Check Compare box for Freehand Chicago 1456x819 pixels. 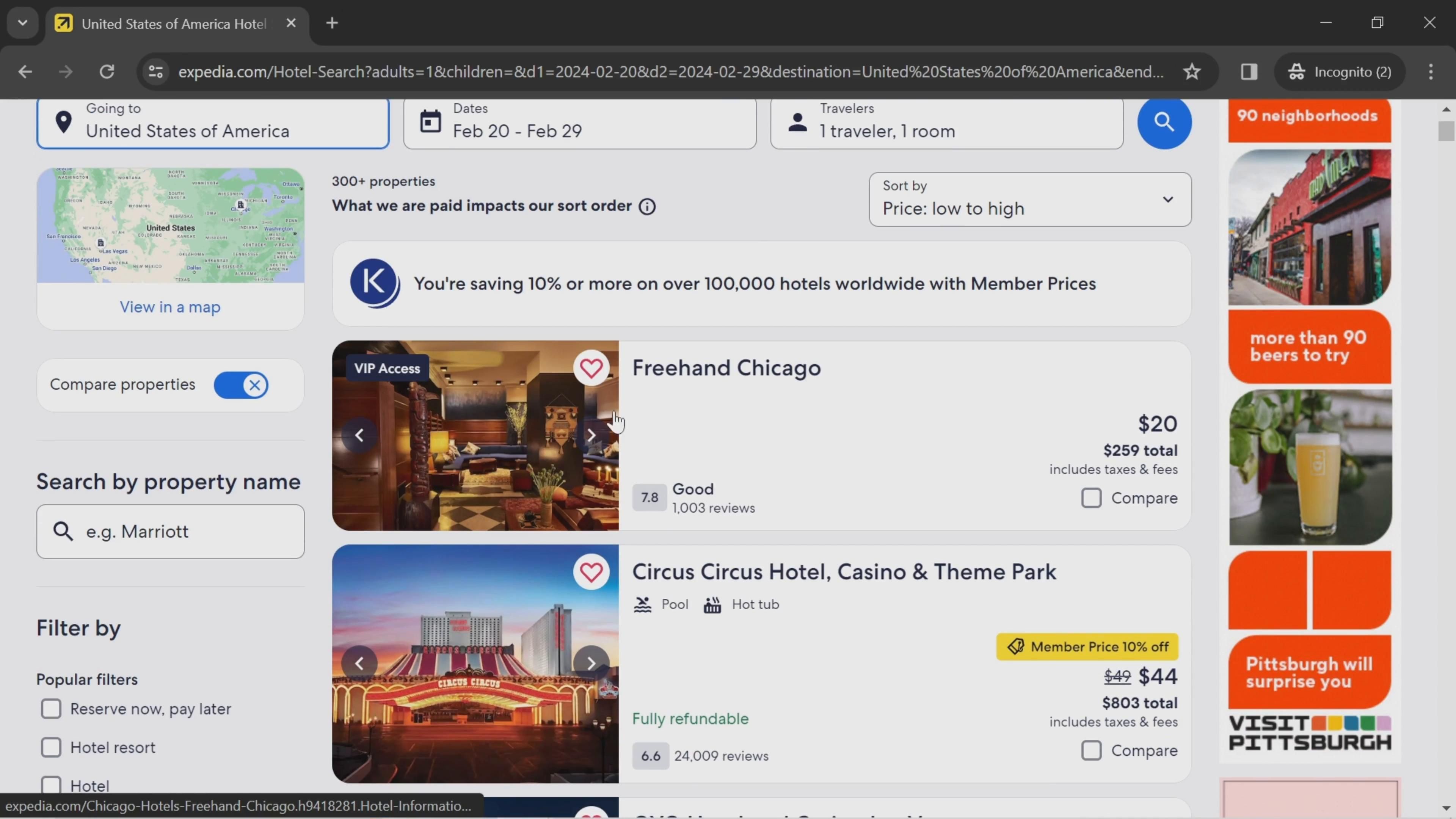pos(1092,498)
